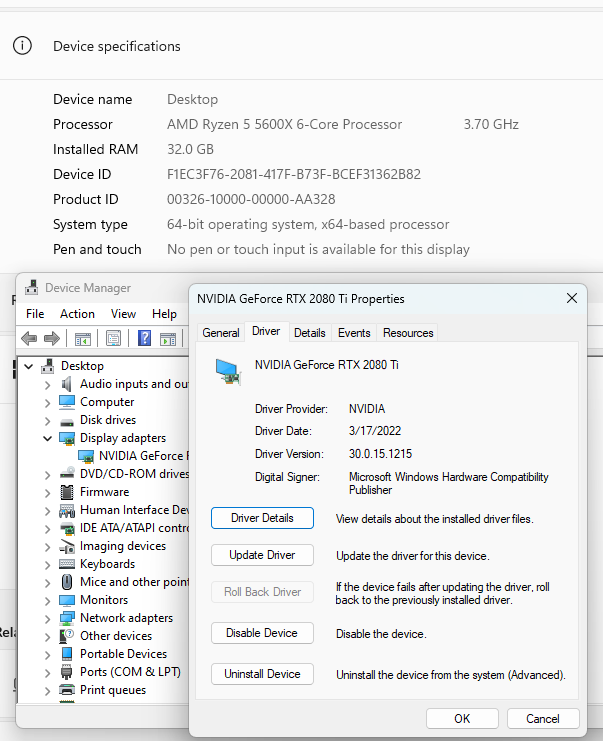The width and height of the screenshot is (603, 741).
Task: Click the info icon beside Device specifications
Action: pos(22,46)
